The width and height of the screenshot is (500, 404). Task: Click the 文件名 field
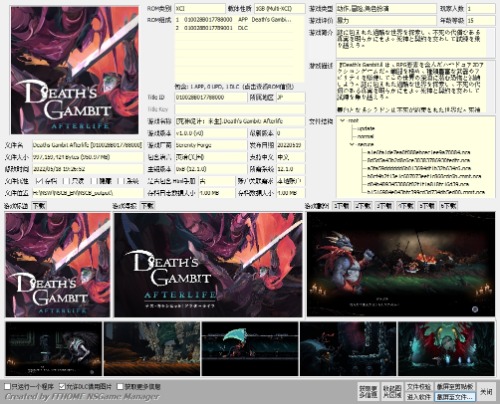[x=88, y=145]
